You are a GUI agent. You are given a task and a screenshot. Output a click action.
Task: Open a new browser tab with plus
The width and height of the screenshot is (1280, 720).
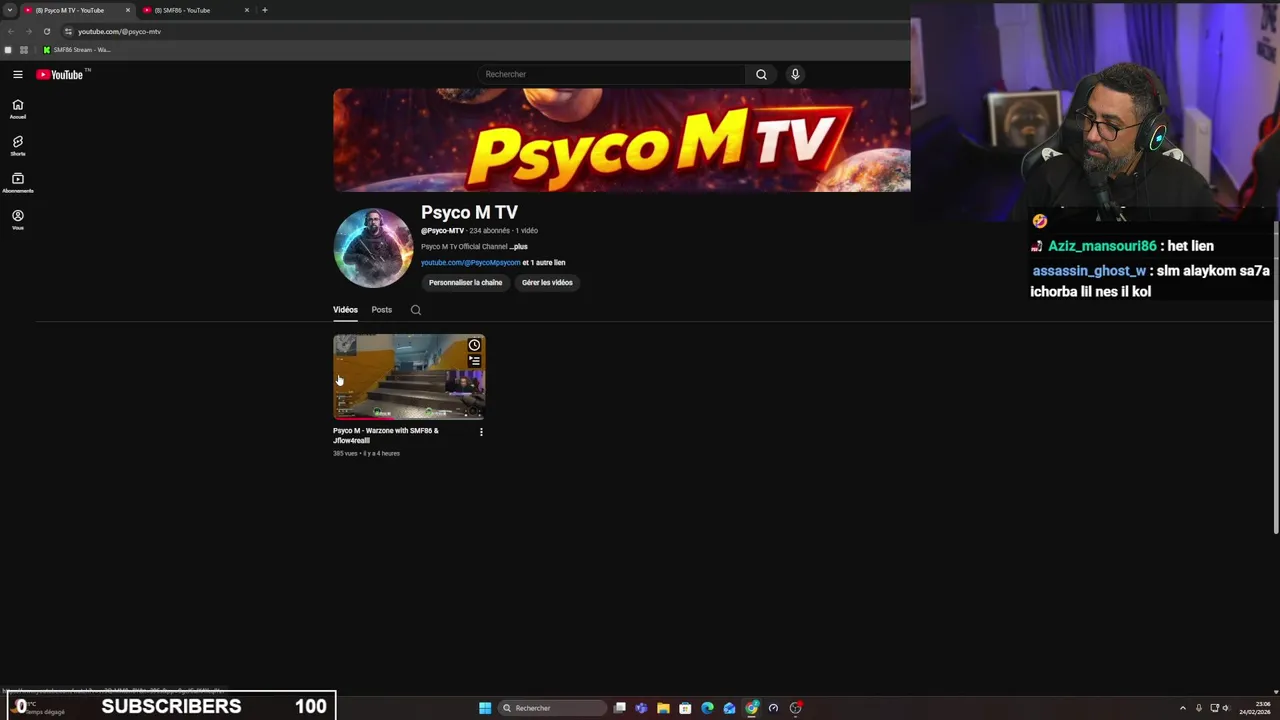(264, 10)
